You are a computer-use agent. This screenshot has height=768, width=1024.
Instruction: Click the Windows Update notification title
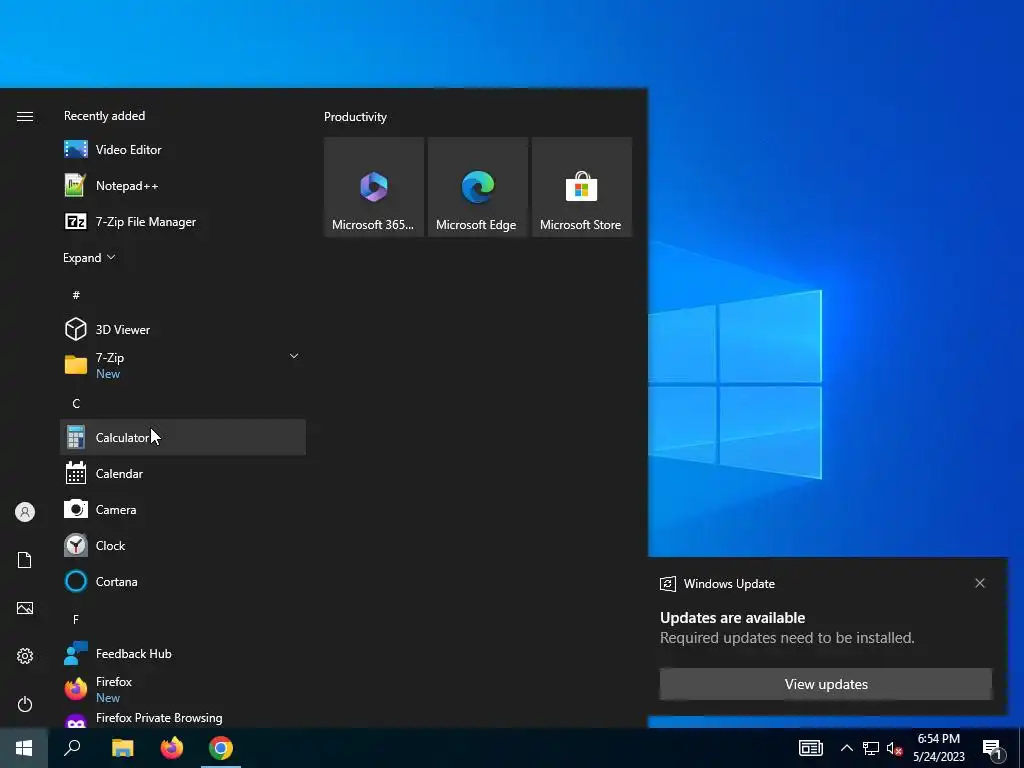[x=729, y=584]
